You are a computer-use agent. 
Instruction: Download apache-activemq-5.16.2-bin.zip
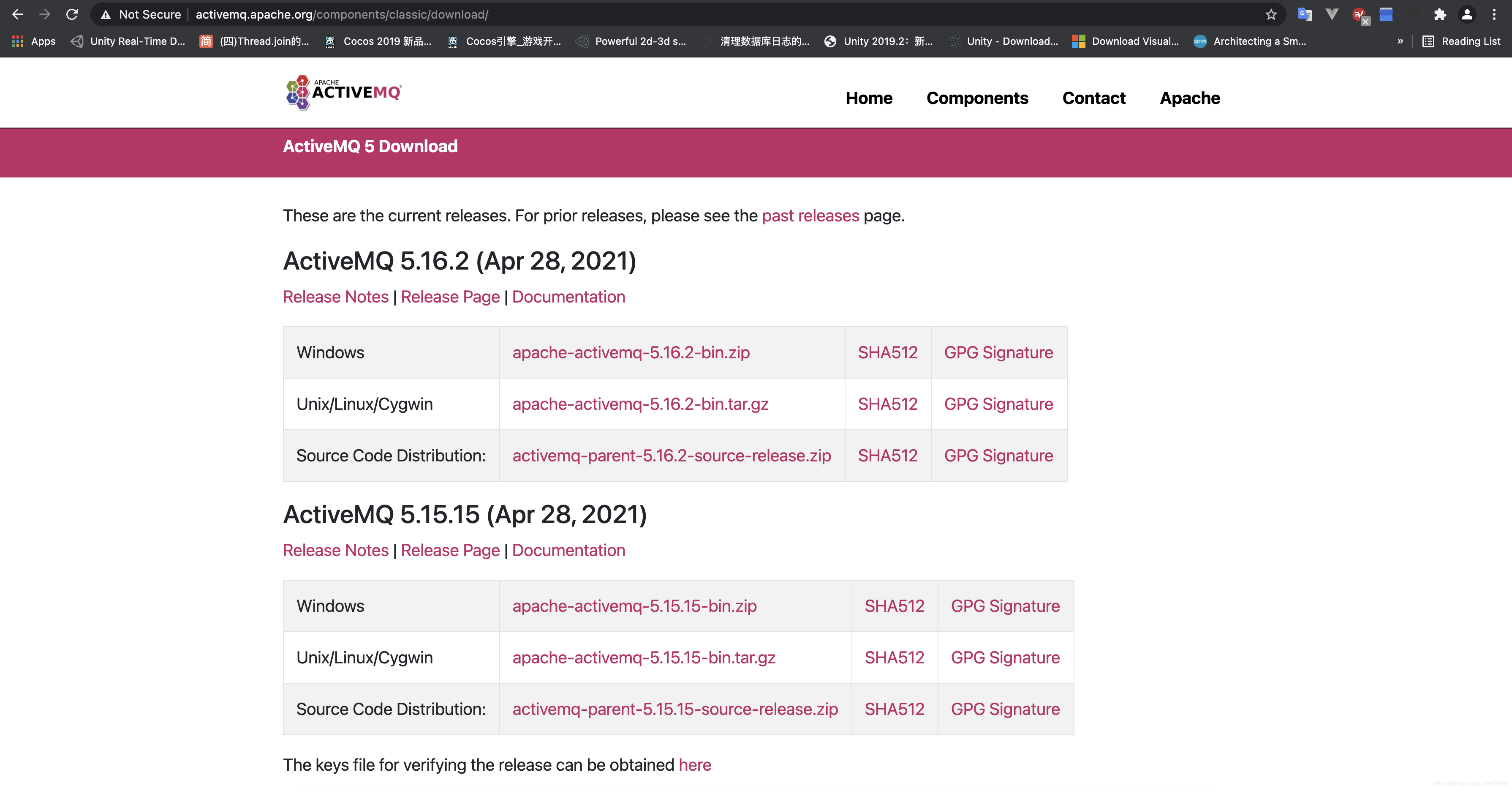[x=631, y=352]
